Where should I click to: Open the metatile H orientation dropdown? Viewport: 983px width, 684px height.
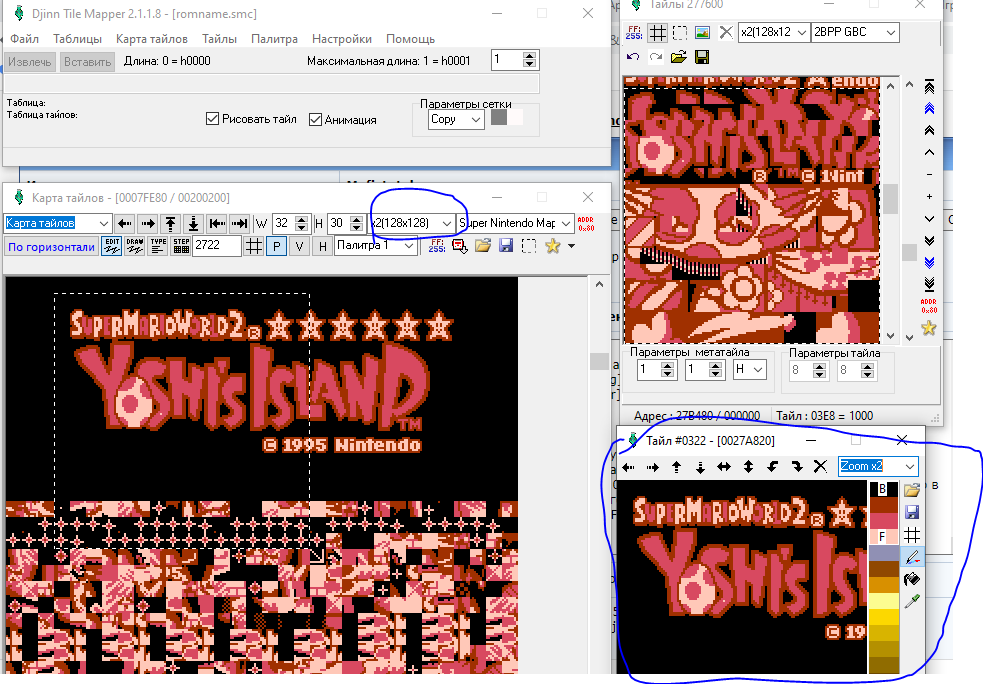pos(749,370)
